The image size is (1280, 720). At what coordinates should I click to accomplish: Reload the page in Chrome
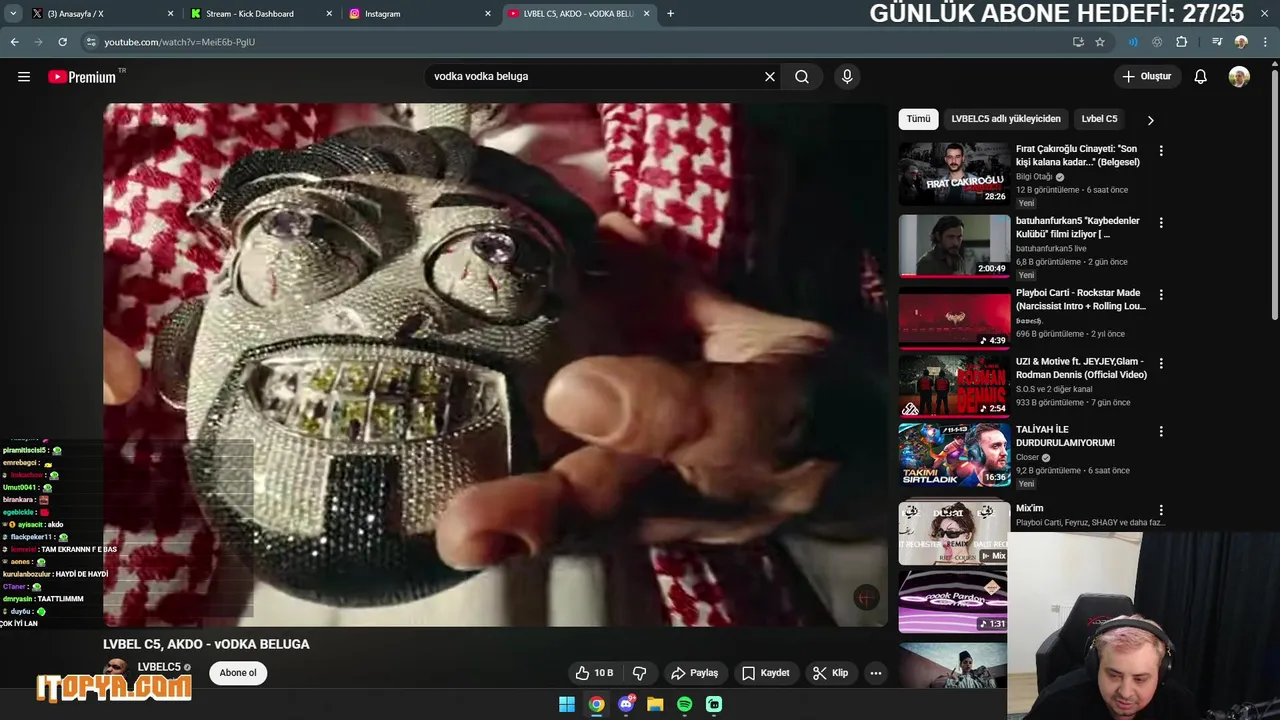(62, 42)
